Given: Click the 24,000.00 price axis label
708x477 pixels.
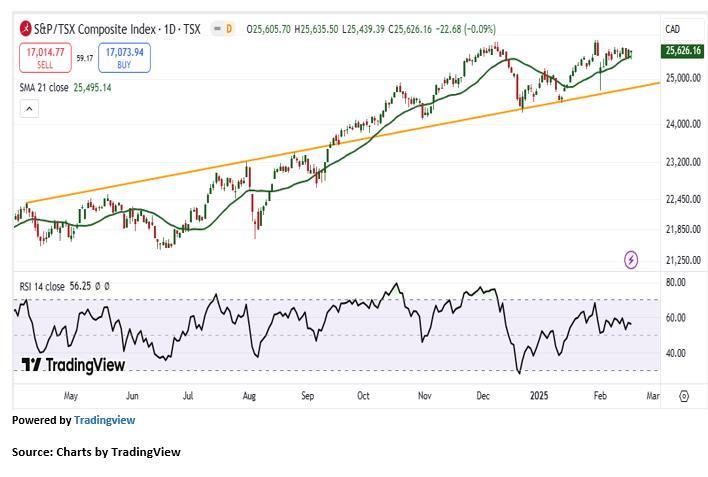Looking at the screenshot, I should 683,123.
